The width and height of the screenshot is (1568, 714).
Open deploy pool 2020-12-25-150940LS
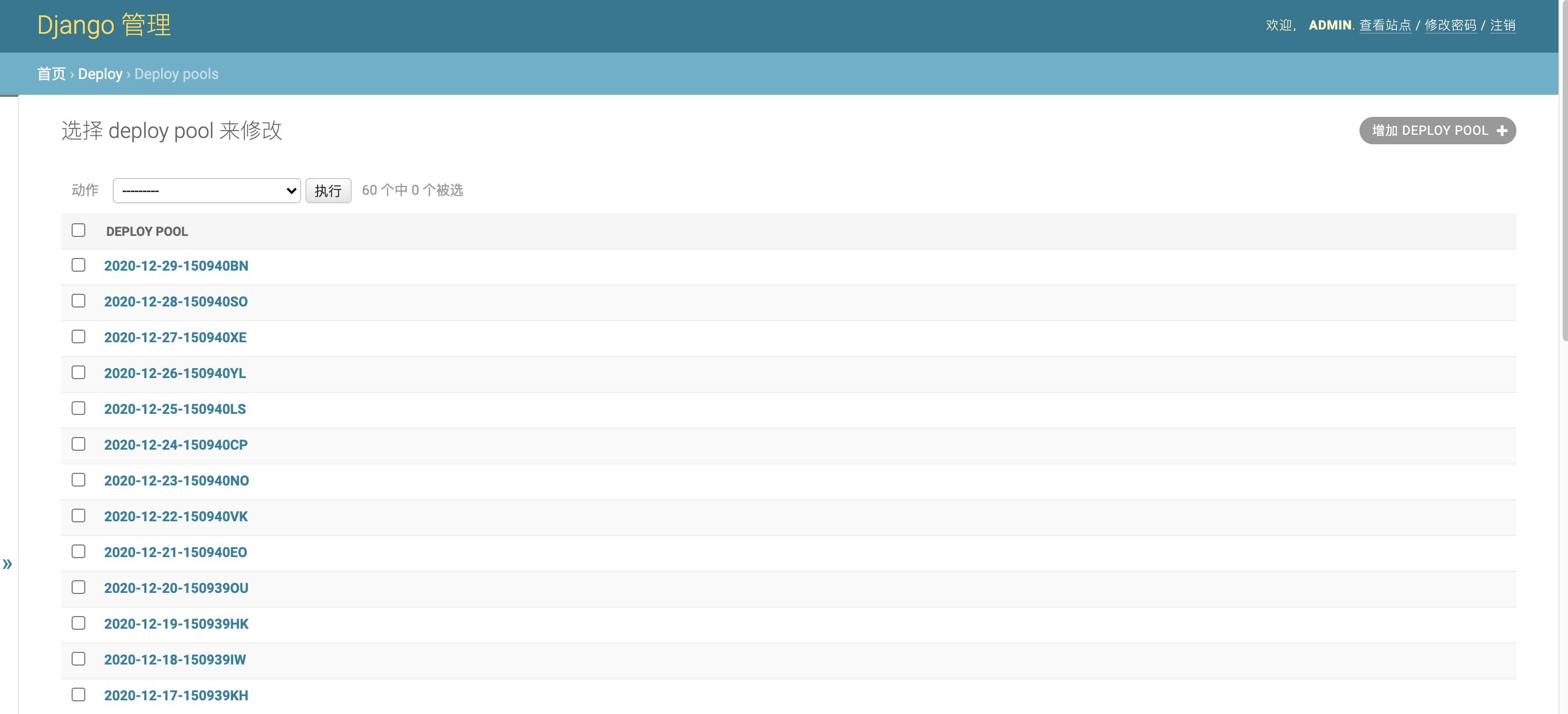pos(175,409)
